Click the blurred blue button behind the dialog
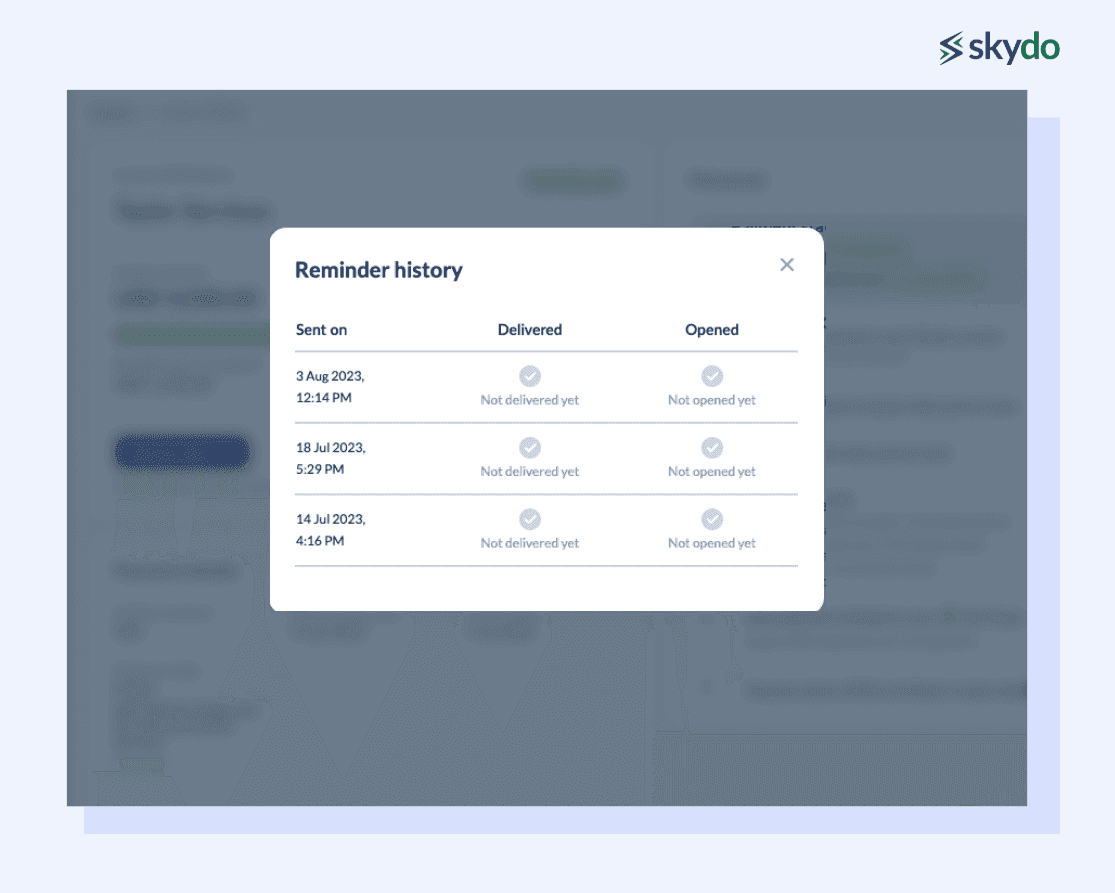 point(182,453)
